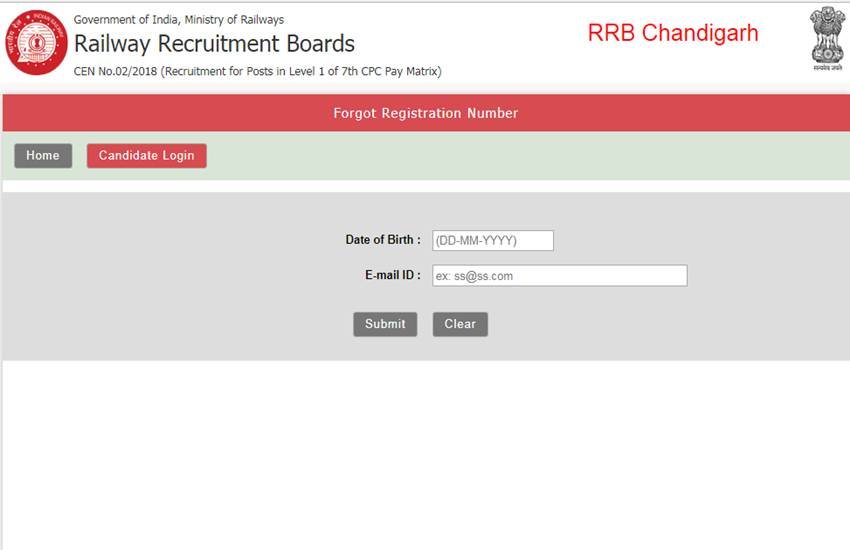
Task: Go to the Home page
Action: coord(43,156)
